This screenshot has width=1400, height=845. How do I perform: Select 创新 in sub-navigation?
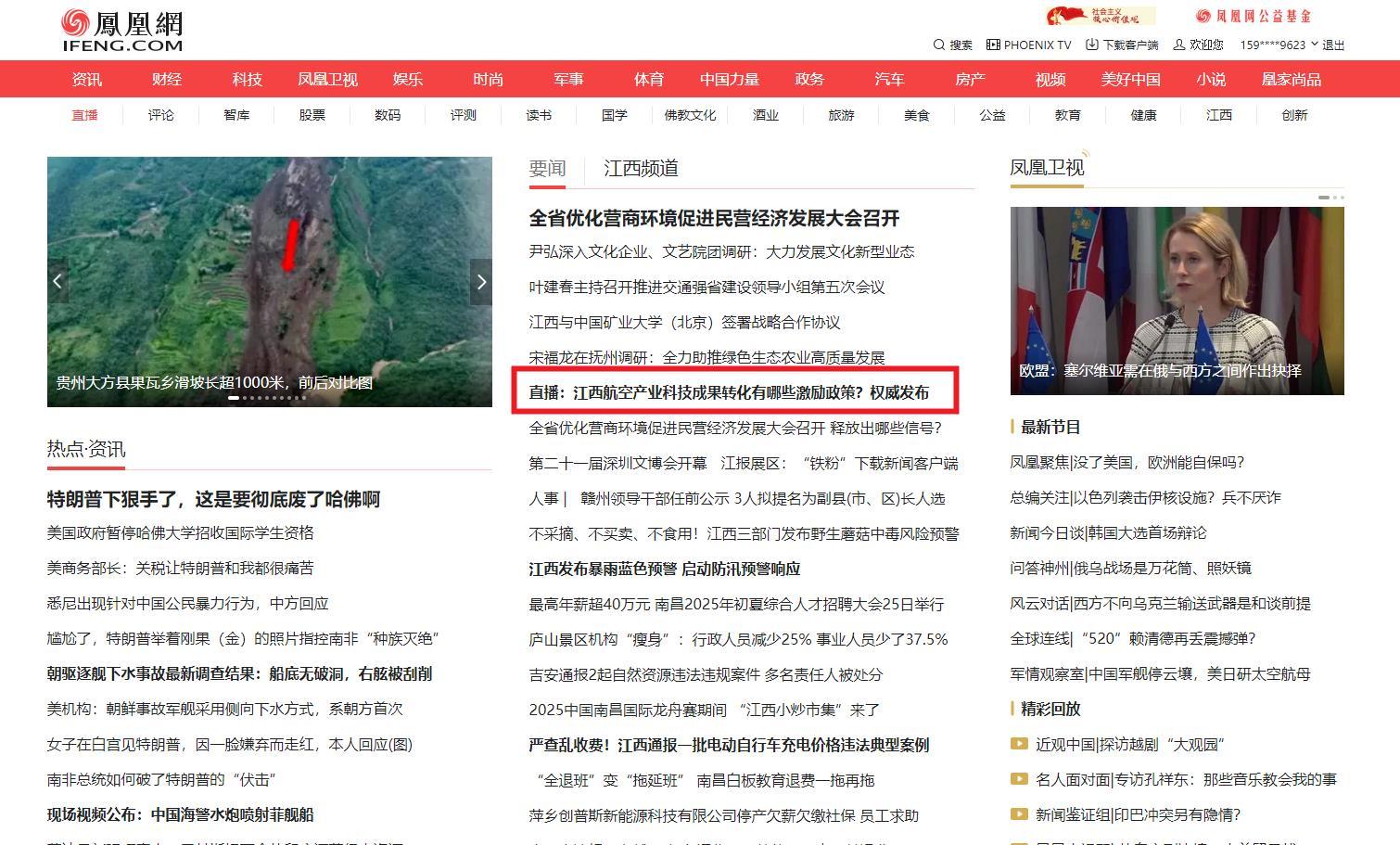click(x=1294, y=115)
